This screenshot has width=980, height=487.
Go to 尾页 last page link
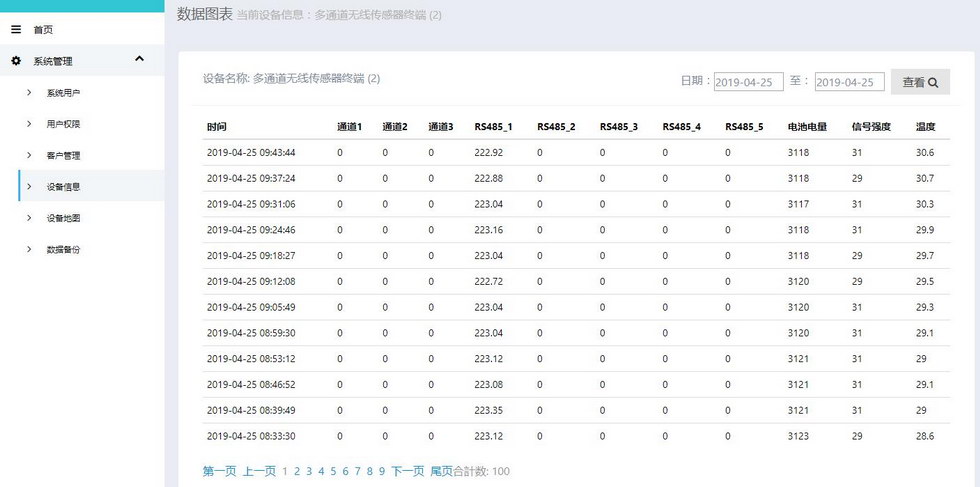(x=441, y=471)
